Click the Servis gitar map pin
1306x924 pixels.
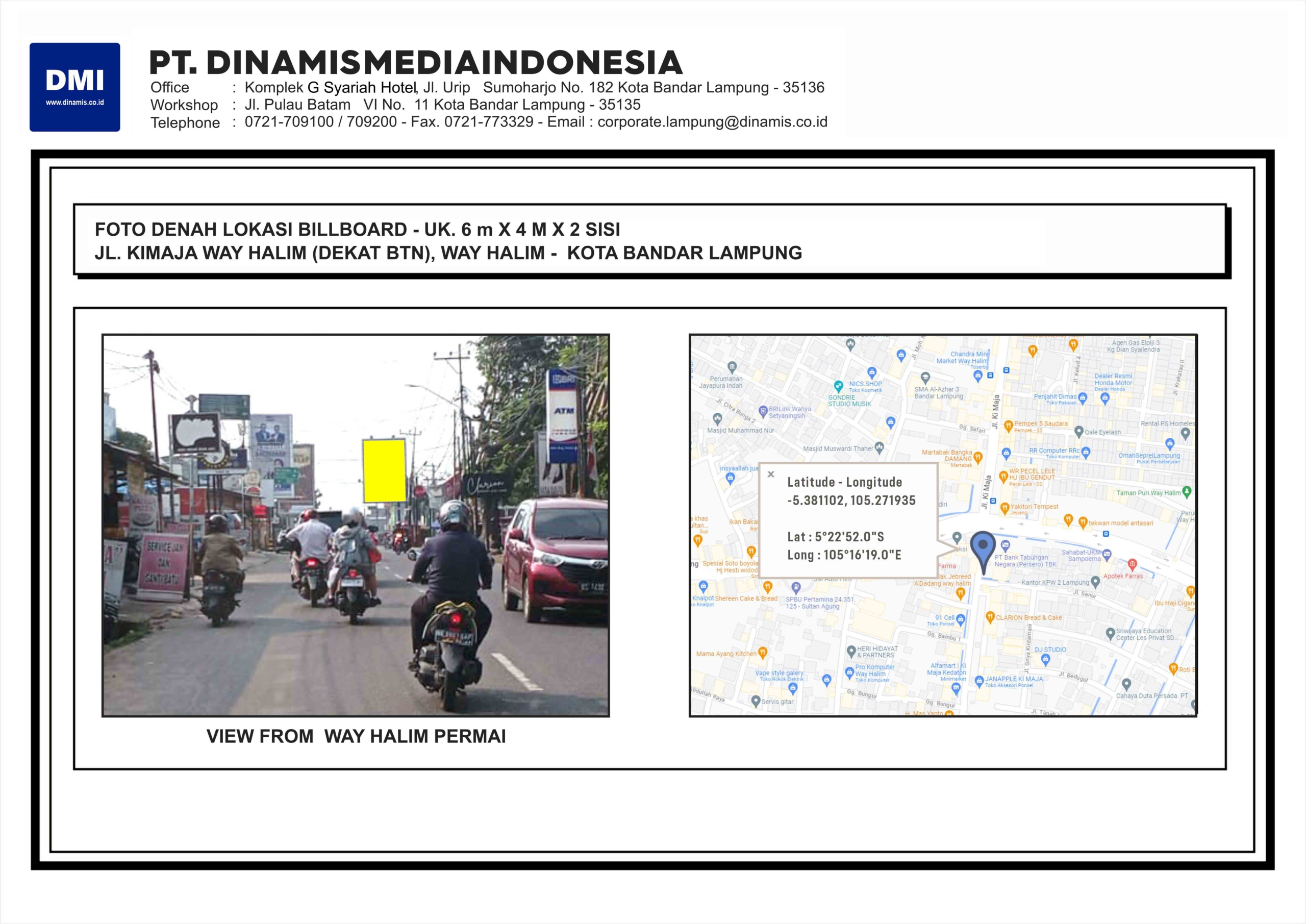(756, 701)
